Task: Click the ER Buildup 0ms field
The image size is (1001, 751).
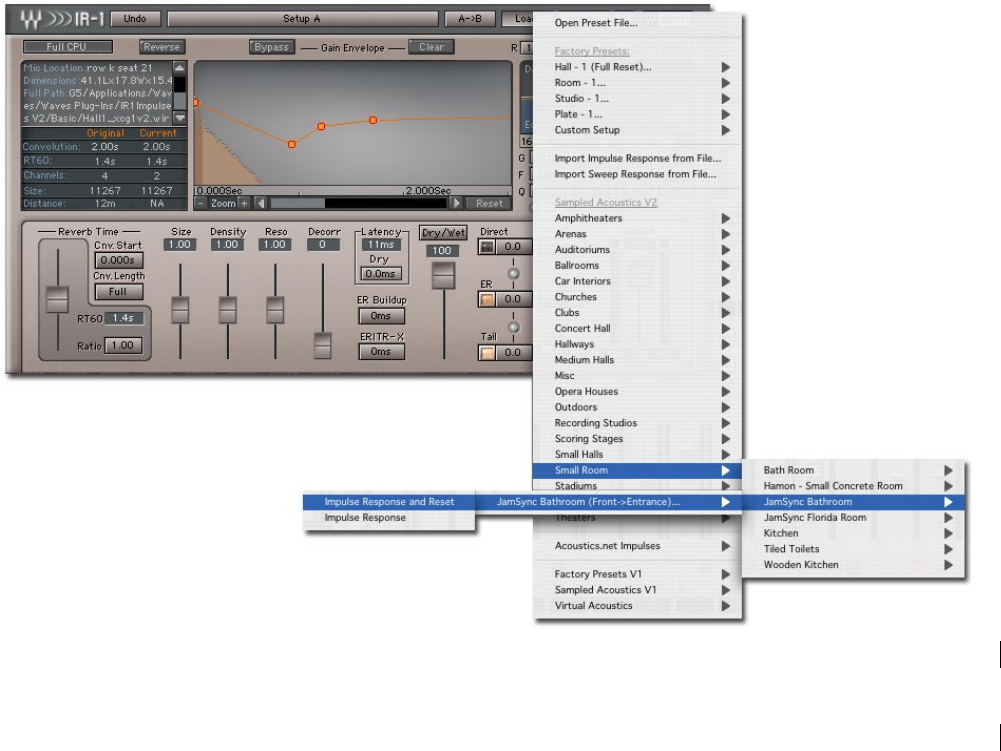Action: coord(381,315)
